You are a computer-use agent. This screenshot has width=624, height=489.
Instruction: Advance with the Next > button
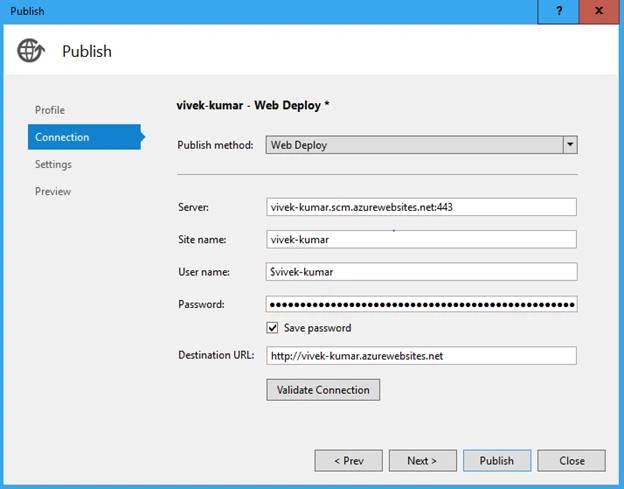click(x=423, y=461)
